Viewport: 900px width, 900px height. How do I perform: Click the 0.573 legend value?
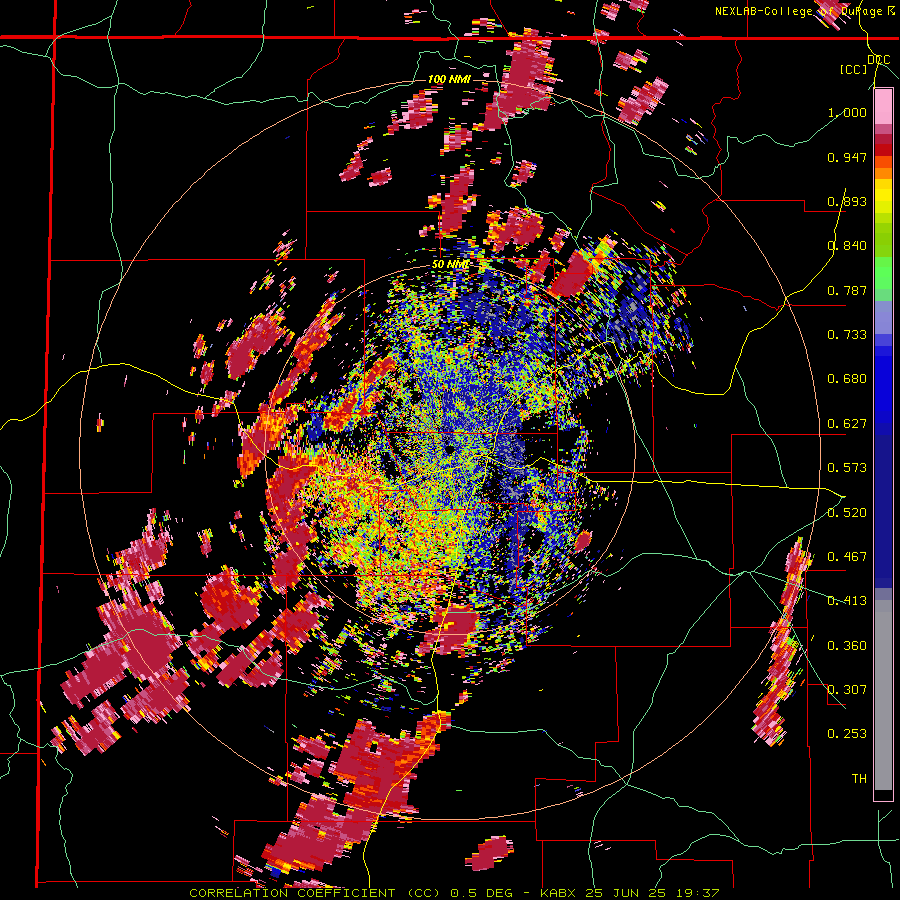[x=847, y=468]
